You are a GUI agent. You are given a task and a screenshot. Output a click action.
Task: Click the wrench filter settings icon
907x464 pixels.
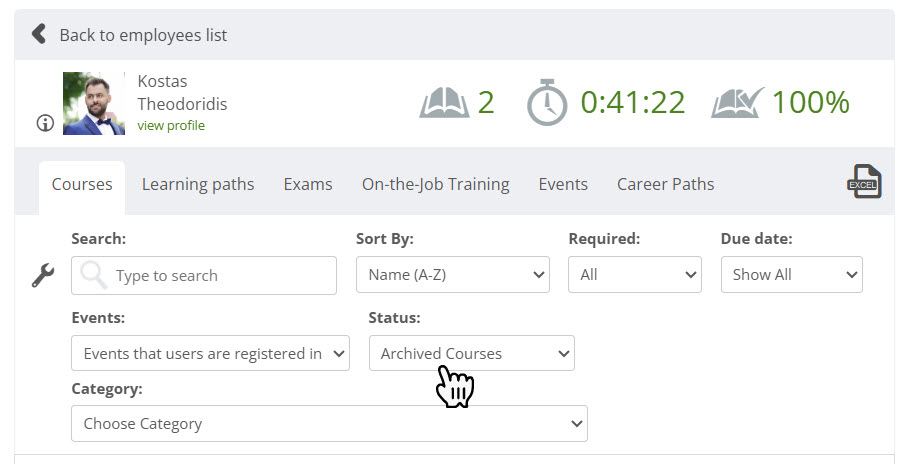[43, 275]
